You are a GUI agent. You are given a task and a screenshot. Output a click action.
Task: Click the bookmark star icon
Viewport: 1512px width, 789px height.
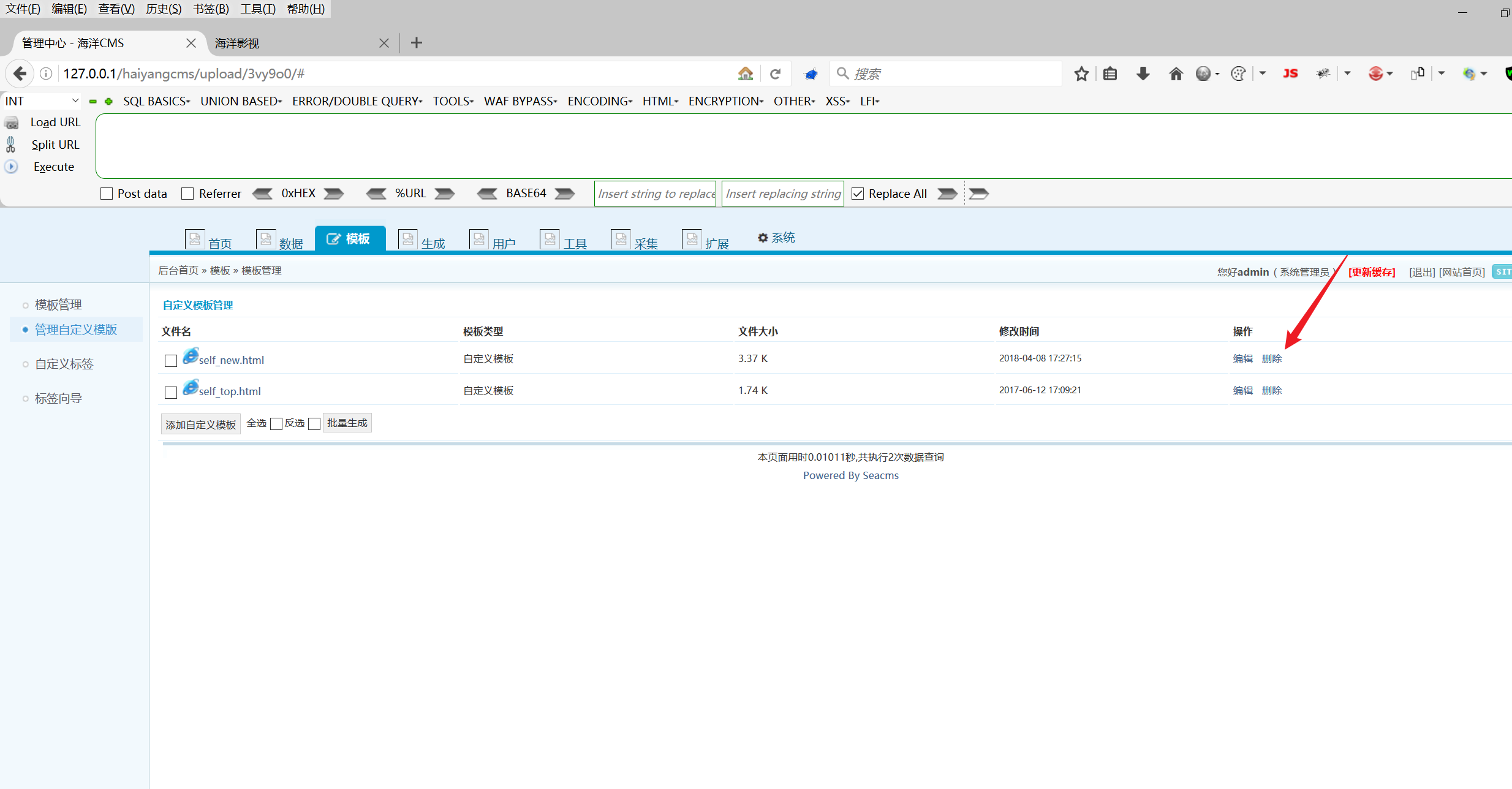1081,74
